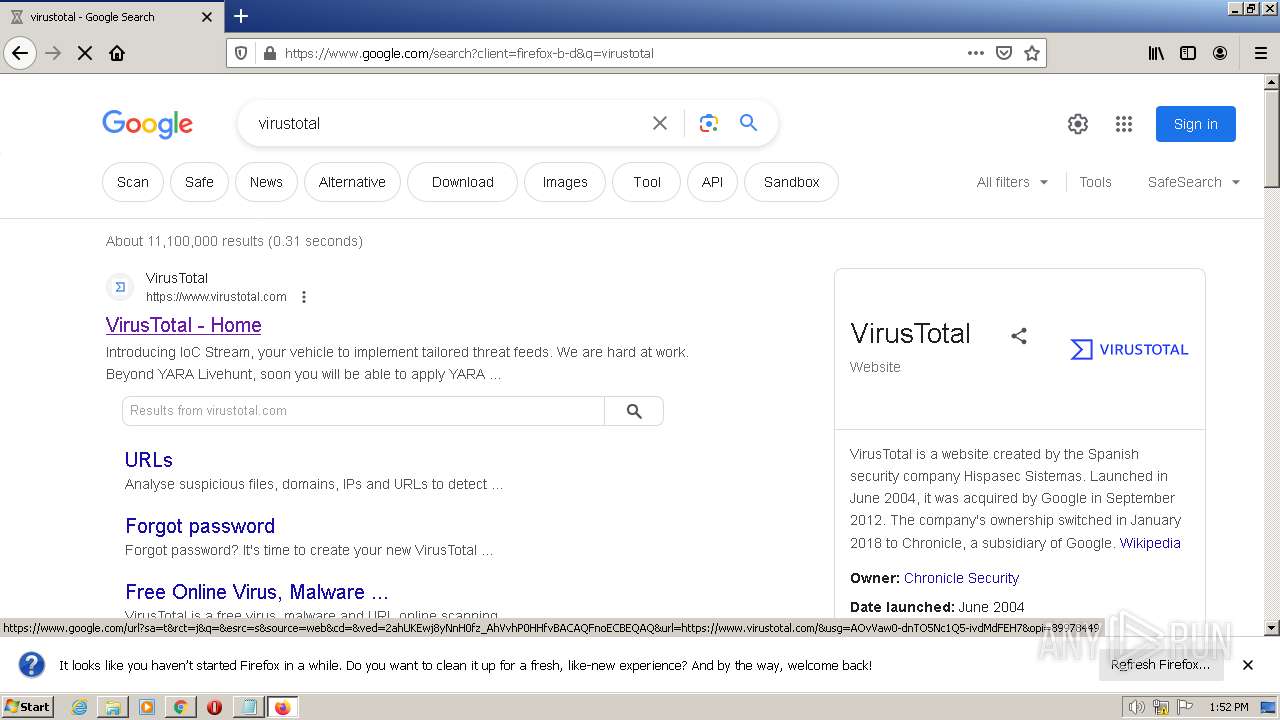Open Firefox hamburger menu

(1260, 53)
